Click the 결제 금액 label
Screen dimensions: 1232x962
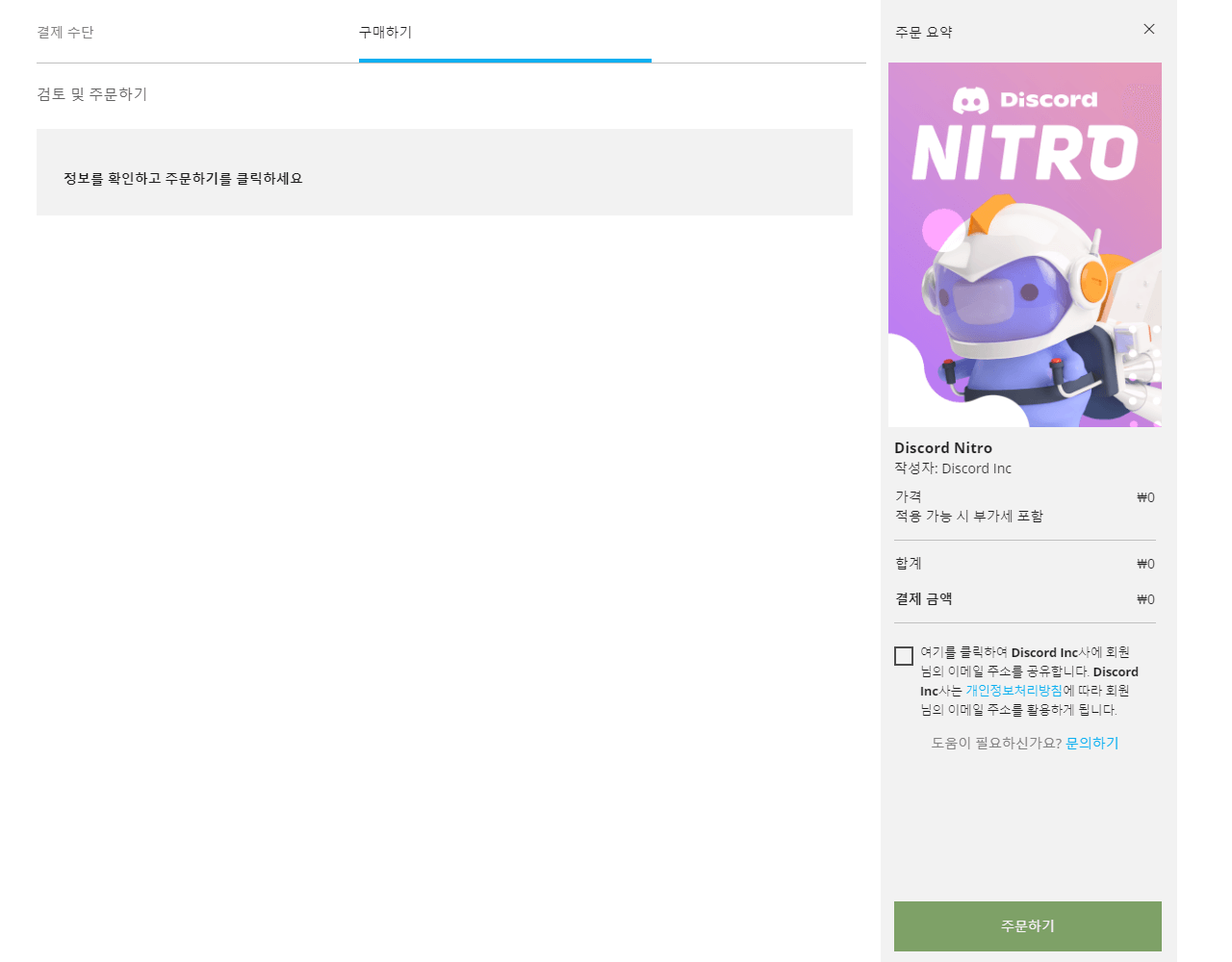click(x=924, y=598)
